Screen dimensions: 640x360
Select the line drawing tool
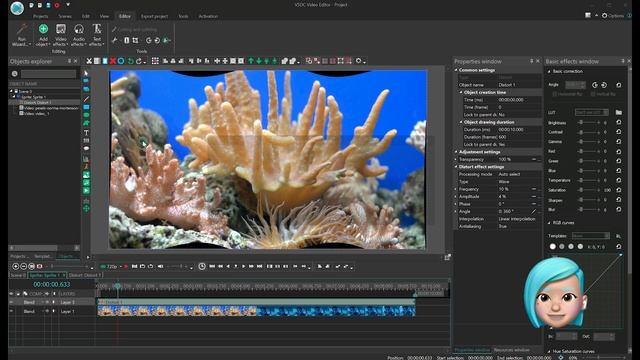[86, 99]
